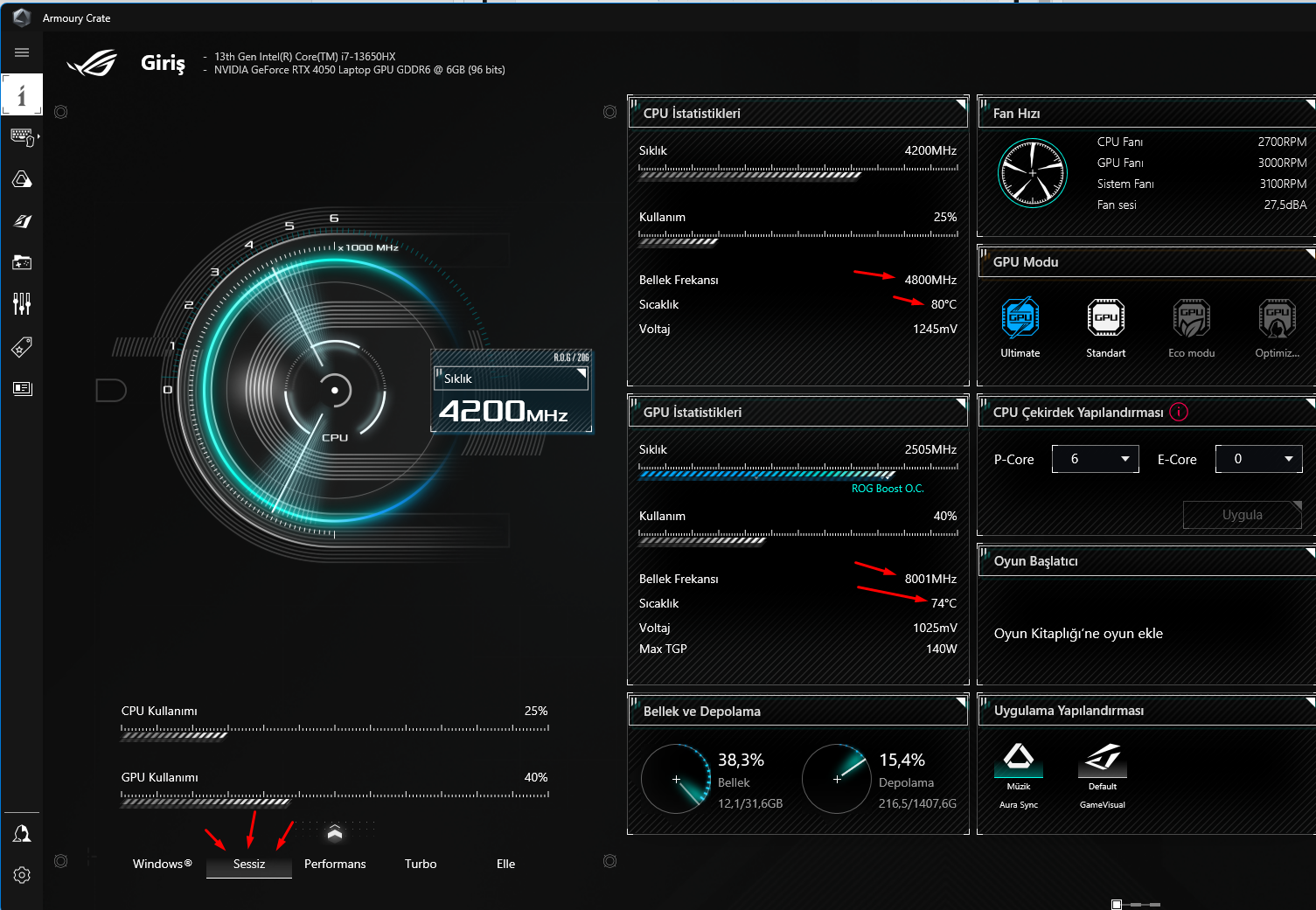This screenshot has width=1316, height=910.
Task: Open the P-Core count dropdown
Action: [1095, 459]
